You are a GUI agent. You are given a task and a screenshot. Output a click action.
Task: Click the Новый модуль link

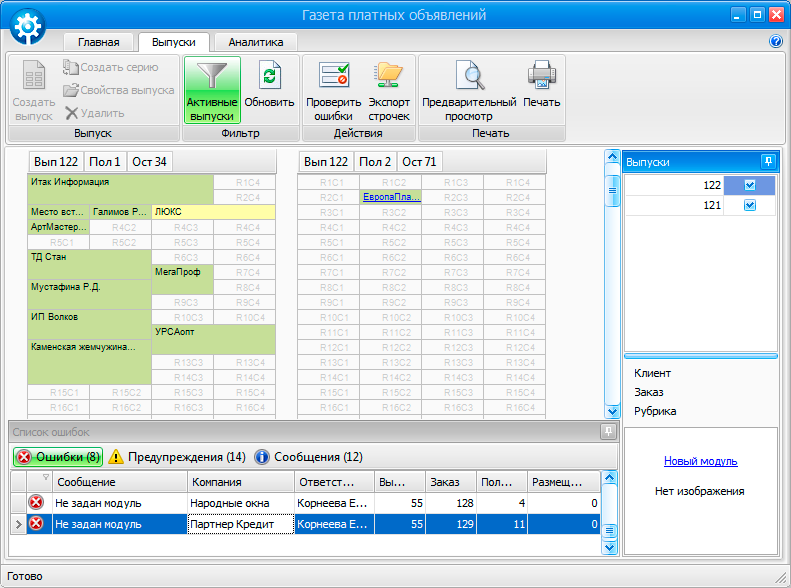coord(700,461)
